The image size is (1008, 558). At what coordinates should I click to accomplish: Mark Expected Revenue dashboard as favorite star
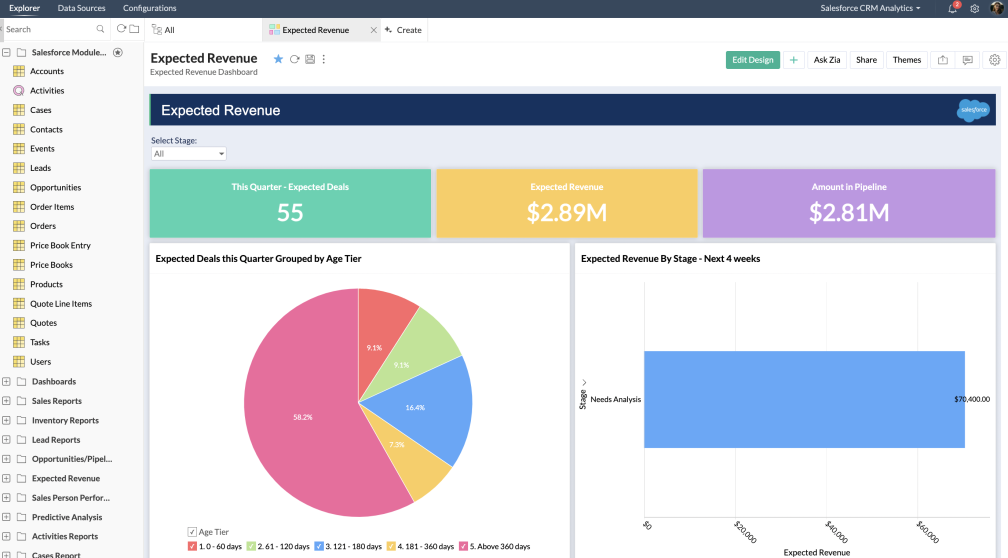278,59
